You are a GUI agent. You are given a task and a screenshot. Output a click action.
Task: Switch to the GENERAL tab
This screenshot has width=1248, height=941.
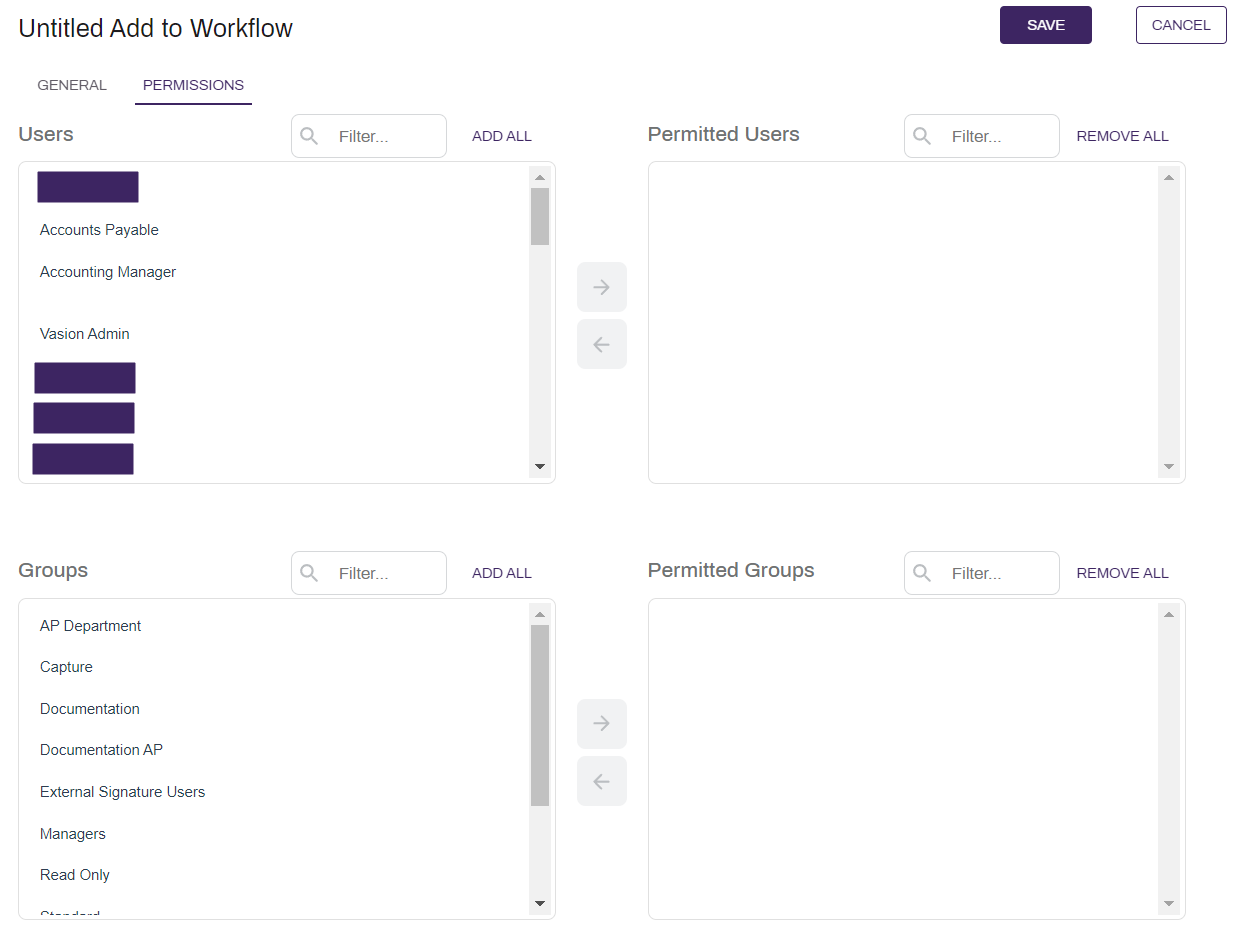[x=72, y=85]
